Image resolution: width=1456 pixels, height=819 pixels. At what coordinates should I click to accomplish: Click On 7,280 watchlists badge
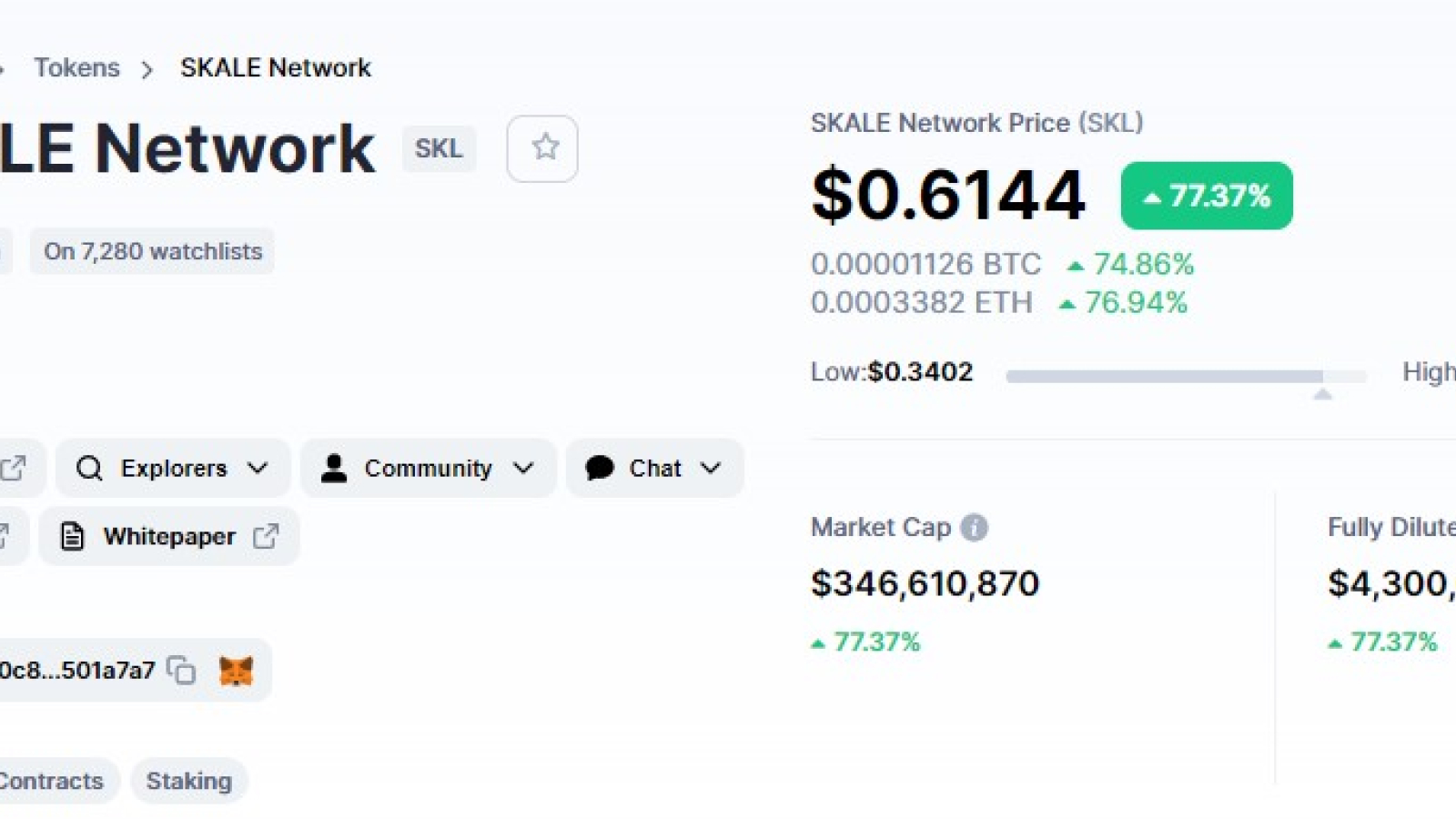click(152, 251)
